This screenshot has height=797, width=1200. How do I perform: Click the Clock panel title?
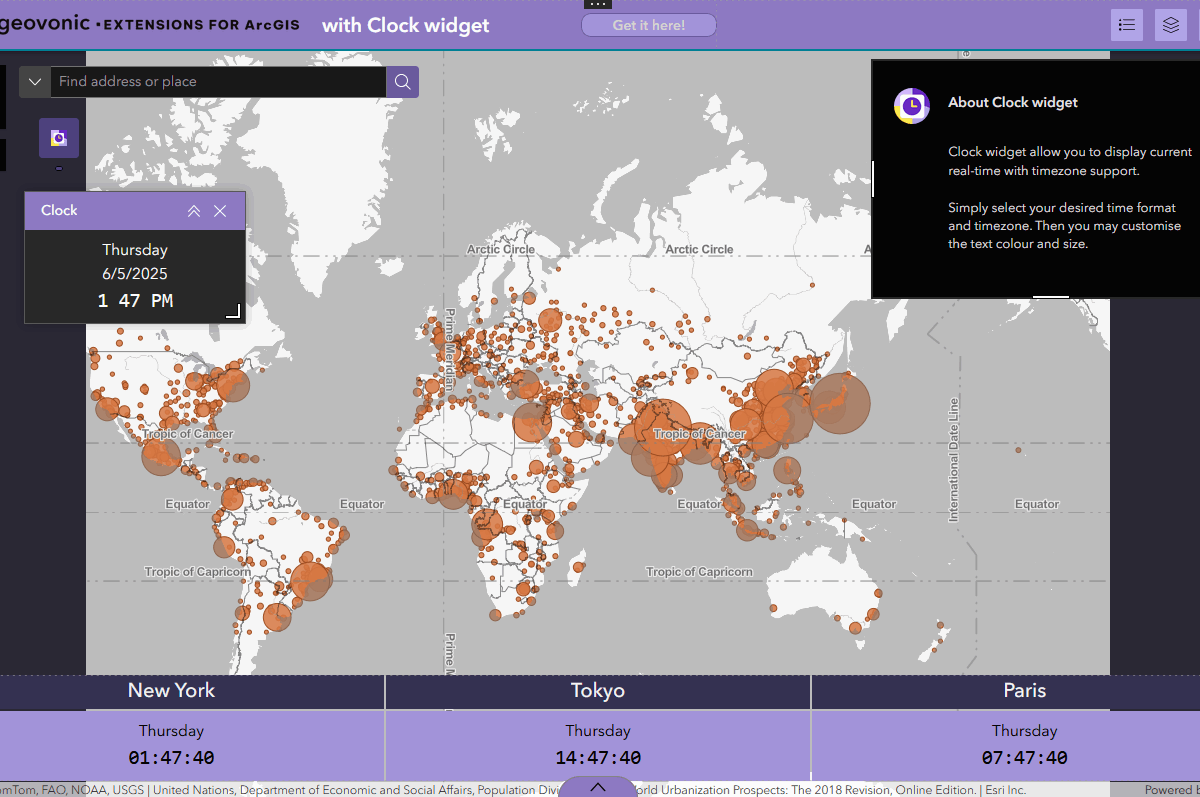click(59, 210)
